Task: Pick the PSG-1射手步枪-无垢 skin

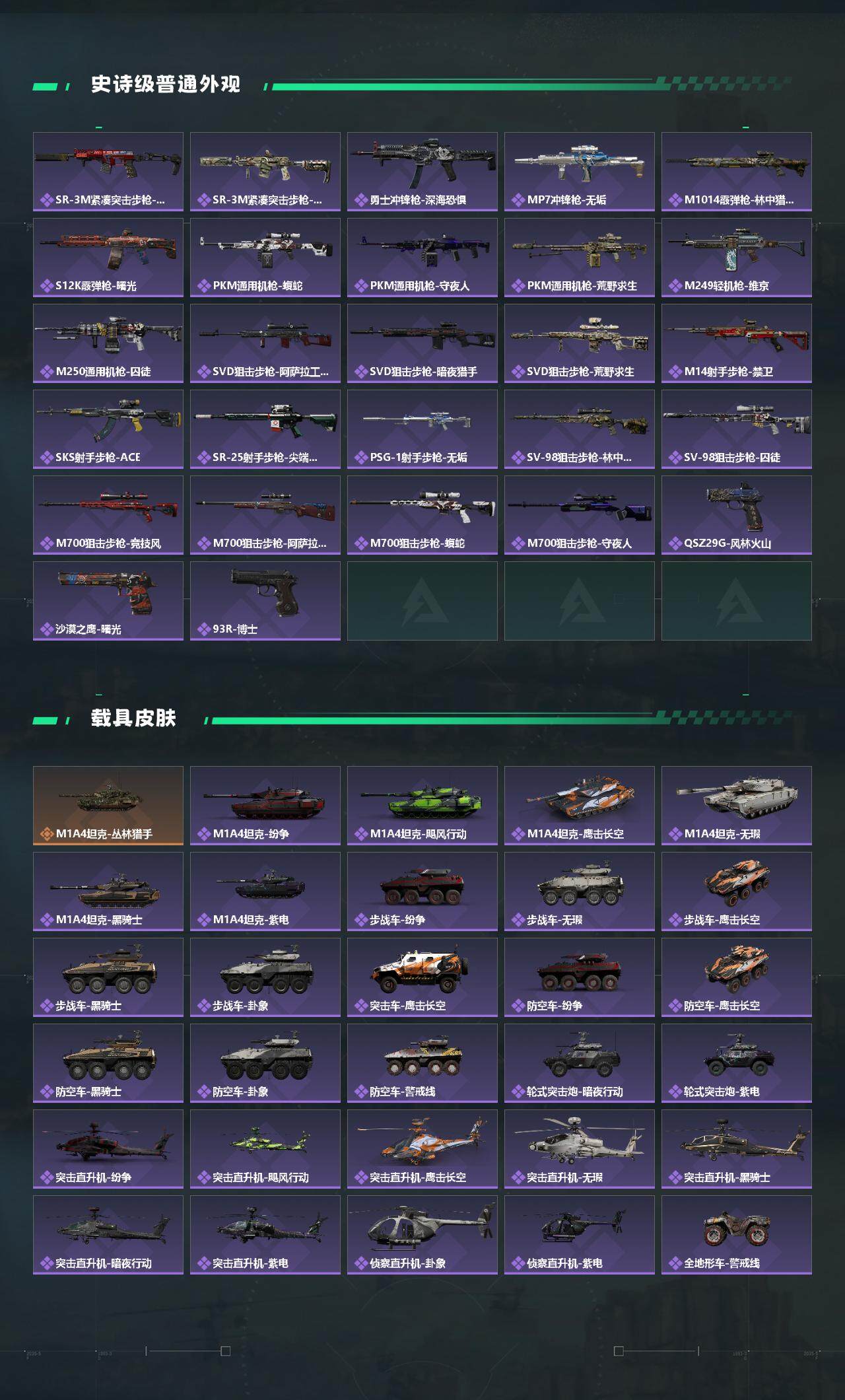Action: click(422, 429)
